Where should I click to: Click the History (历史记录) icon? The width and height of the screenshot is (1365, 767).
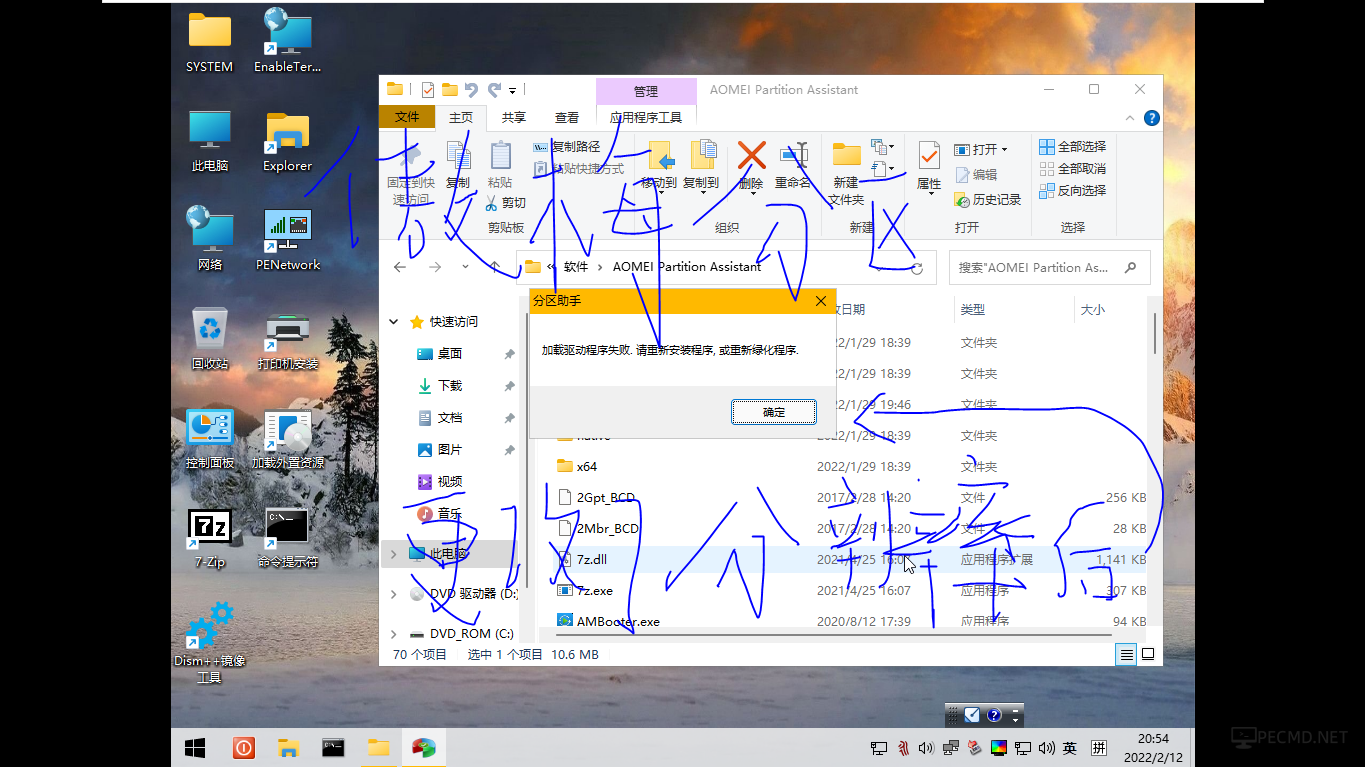[962, 200]
